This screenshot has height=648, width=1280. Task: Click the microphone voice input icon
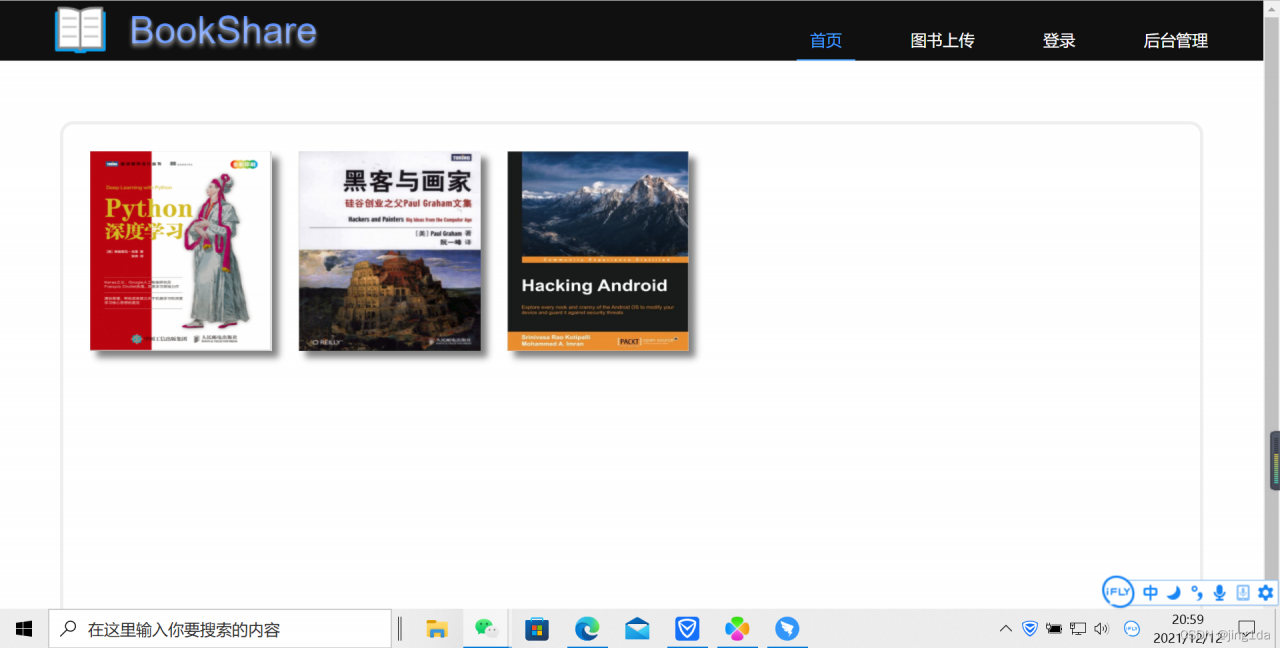click(1220, 592)
